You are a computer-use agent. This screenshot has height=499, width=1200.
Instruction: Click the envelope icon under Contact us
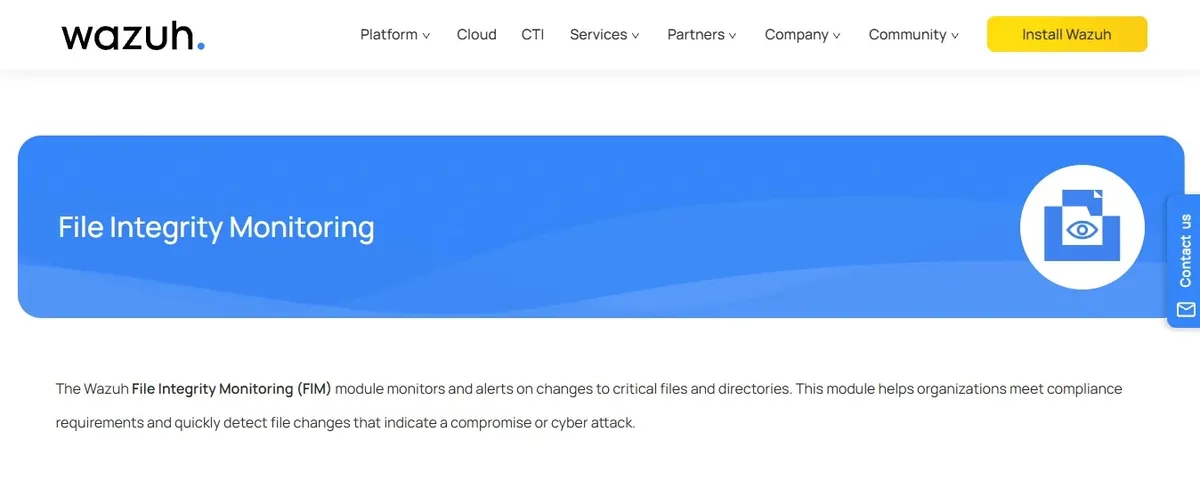coord(1186,310)
